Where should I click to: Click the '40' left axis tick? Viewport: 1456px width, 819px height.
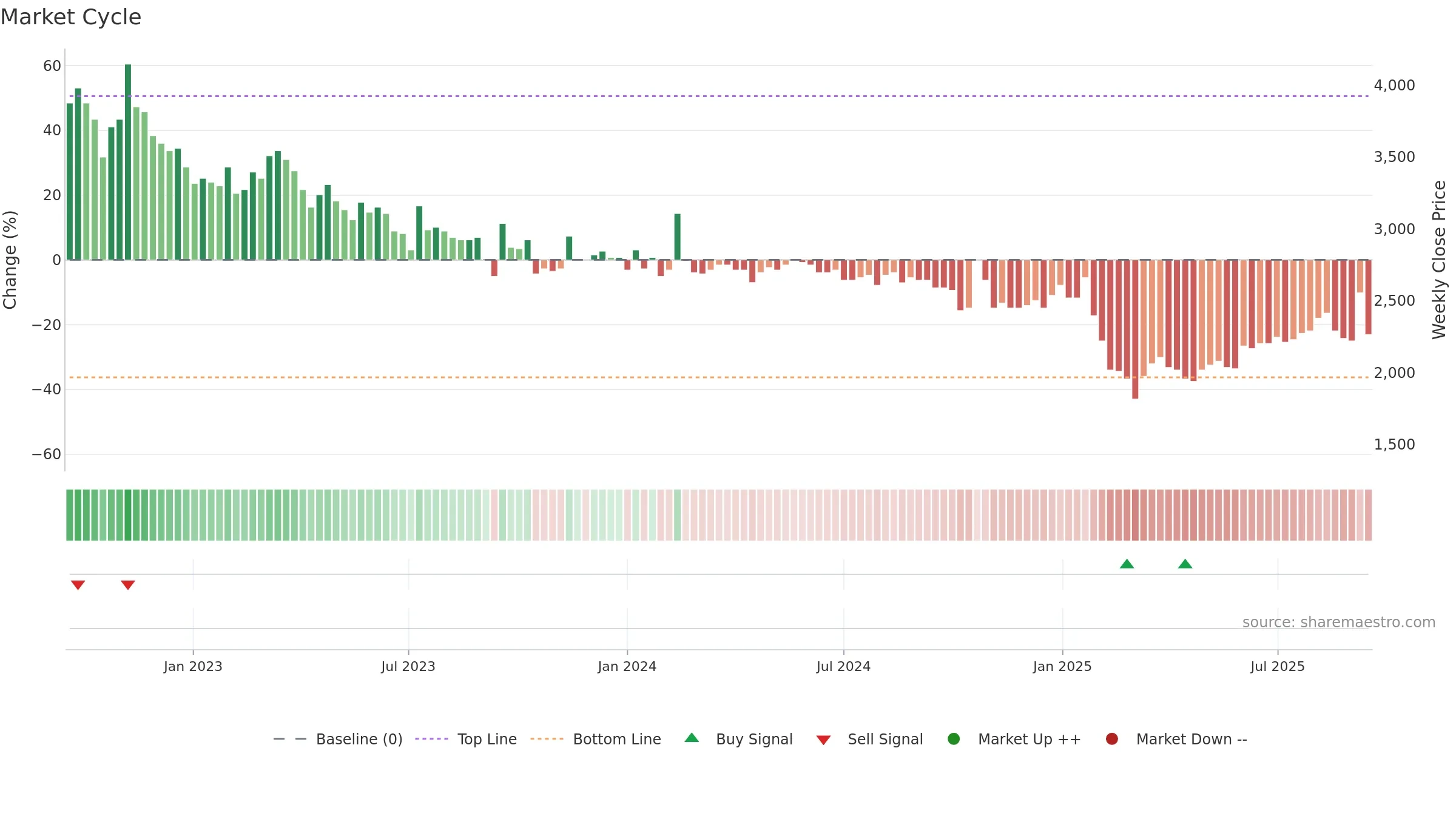pyautogui.click(x=52, y=130)
